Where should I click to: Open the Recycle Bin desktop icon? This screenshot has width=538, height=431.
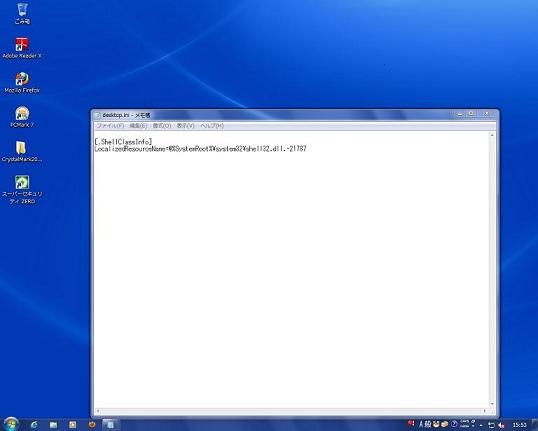[22, 14]
